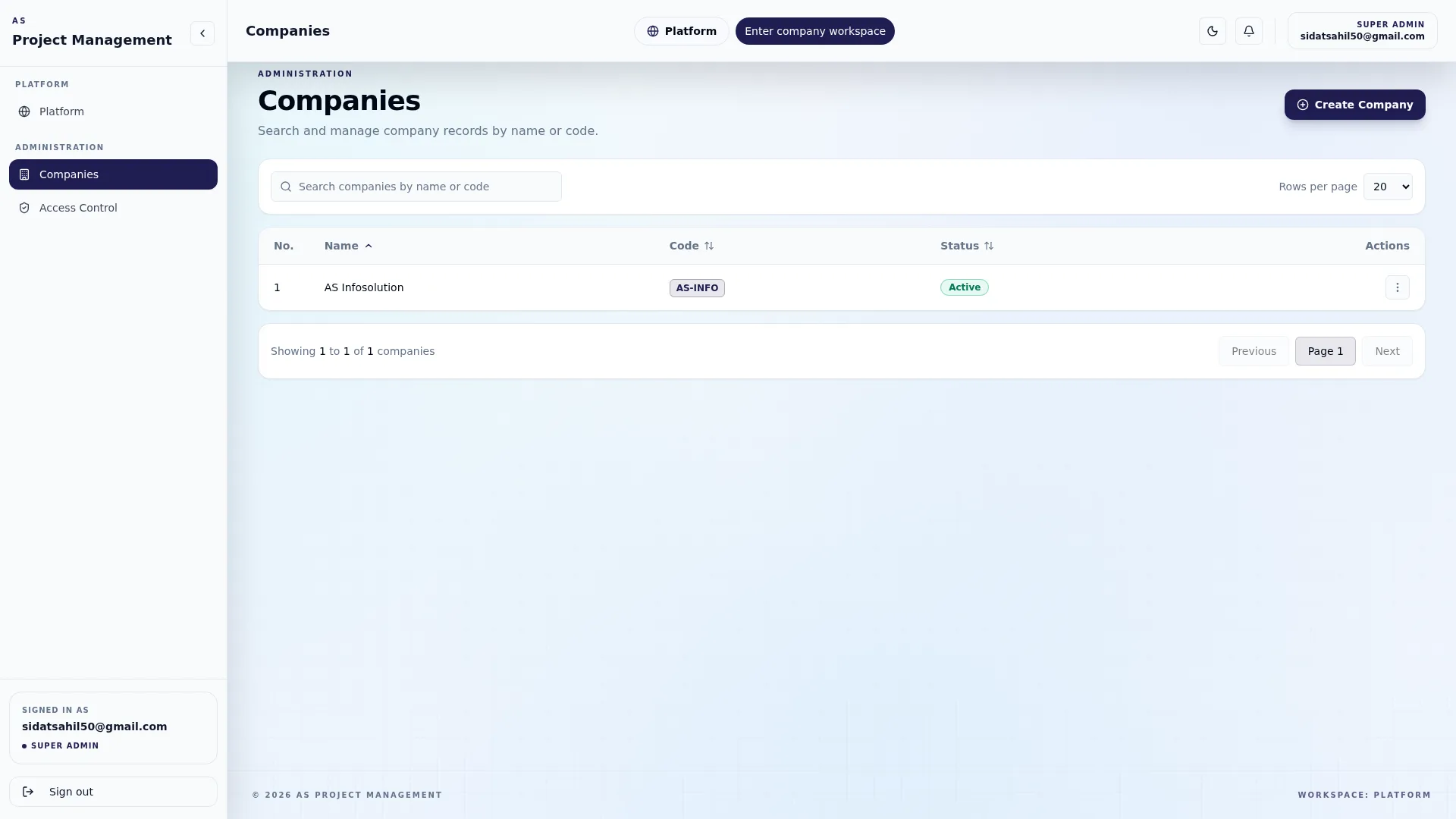Click the Workspace: Platform footer text
The image size is (1456, 819).
[x=1364, y=795]
